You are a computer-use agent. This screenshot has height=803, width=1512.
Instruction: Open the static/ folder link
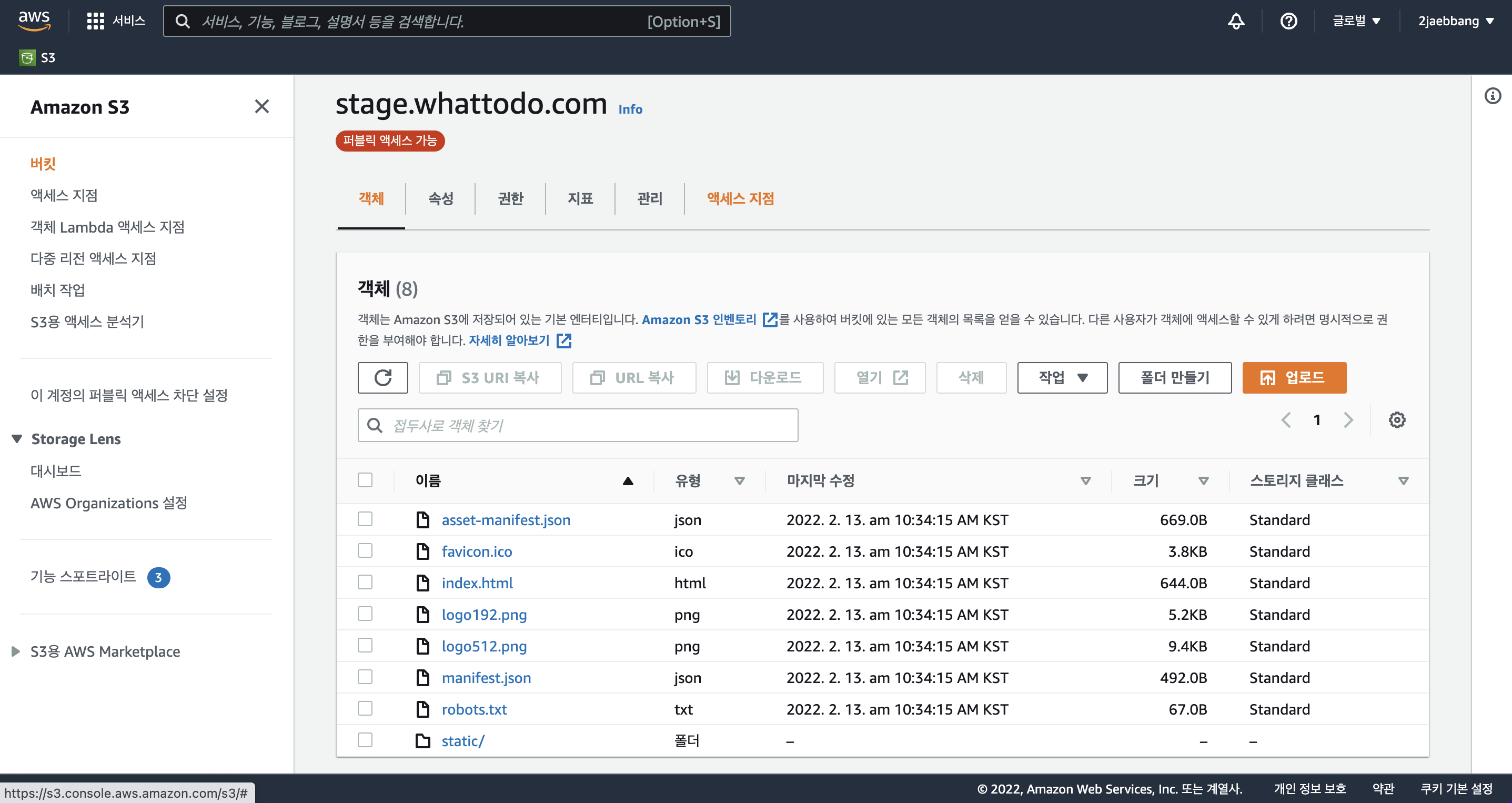pyautogui.click(x=462, y=741)
